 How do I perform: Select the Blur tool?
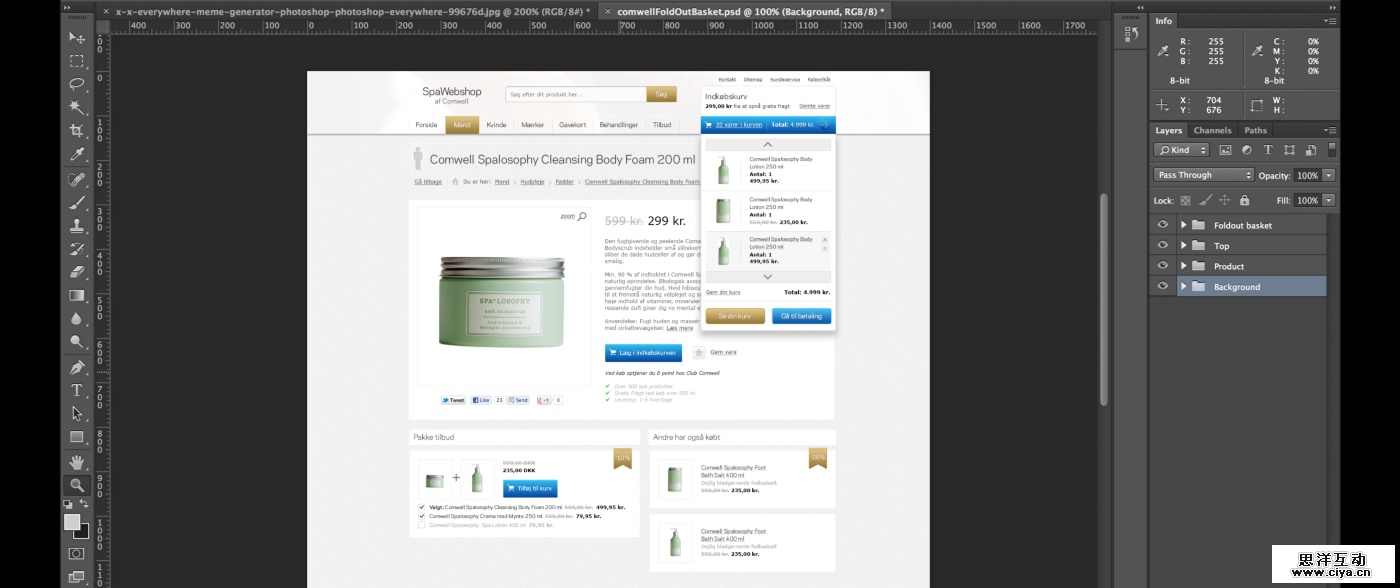click(x=77, y=319)
